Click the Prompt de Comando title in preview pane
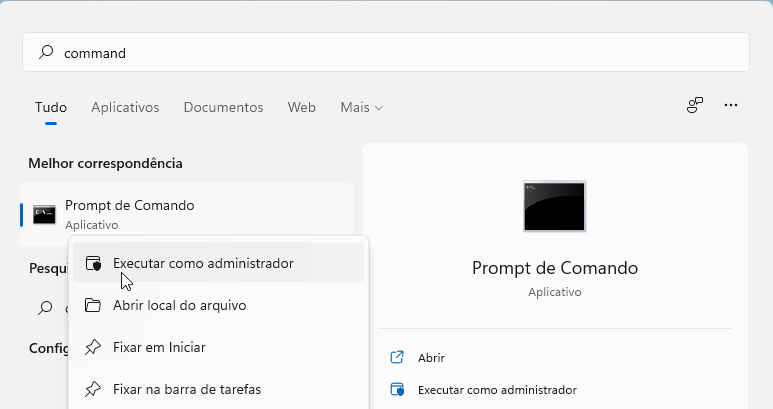Viewport: 773px width, 409px height. pyautogui.click(x=555, y=268)
